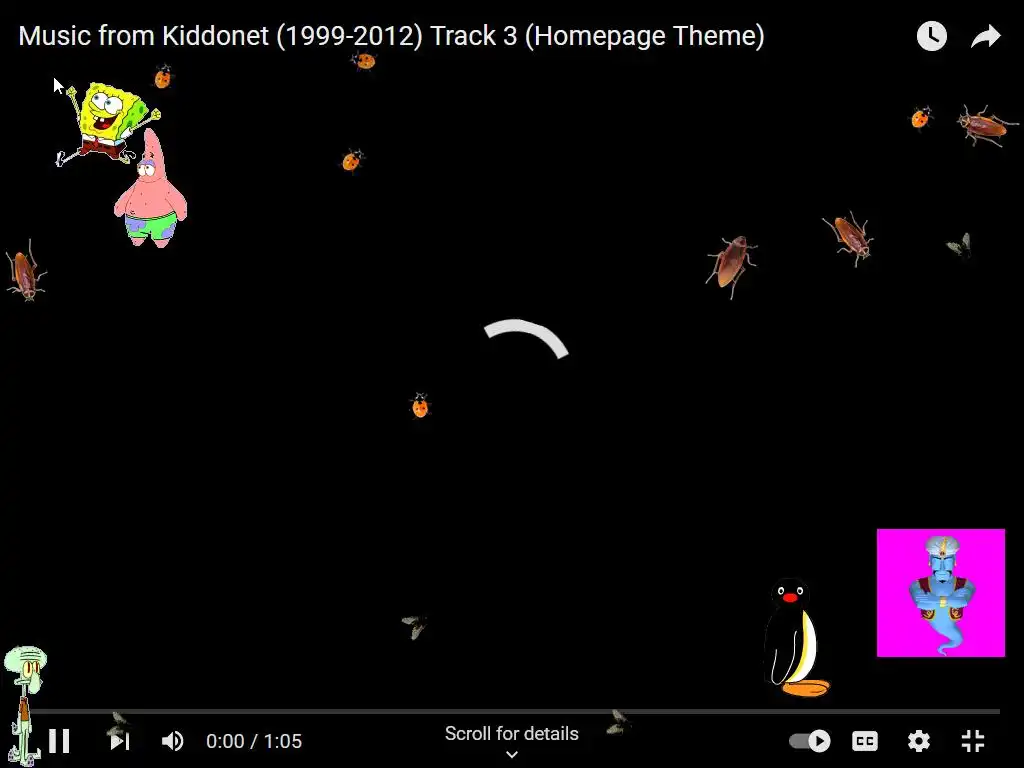Click the blue genie pink thumbnail

[941, 593]
